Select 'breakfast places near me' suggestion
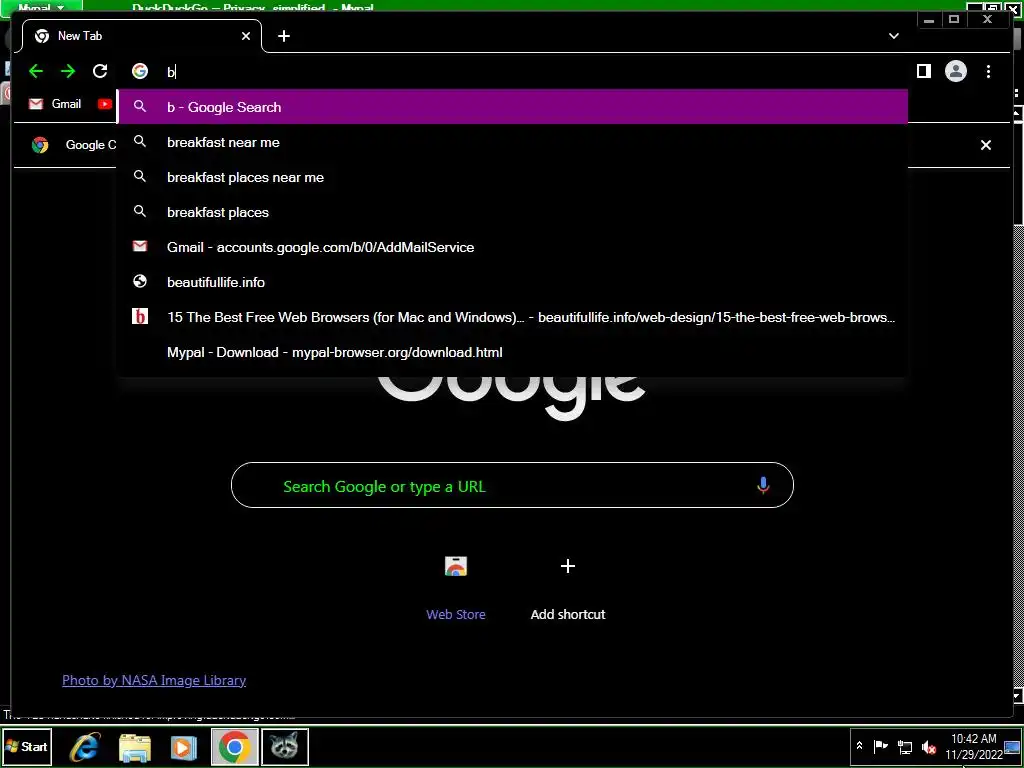The width and height of the screenshot is (1024, 768). pos(513,177)
